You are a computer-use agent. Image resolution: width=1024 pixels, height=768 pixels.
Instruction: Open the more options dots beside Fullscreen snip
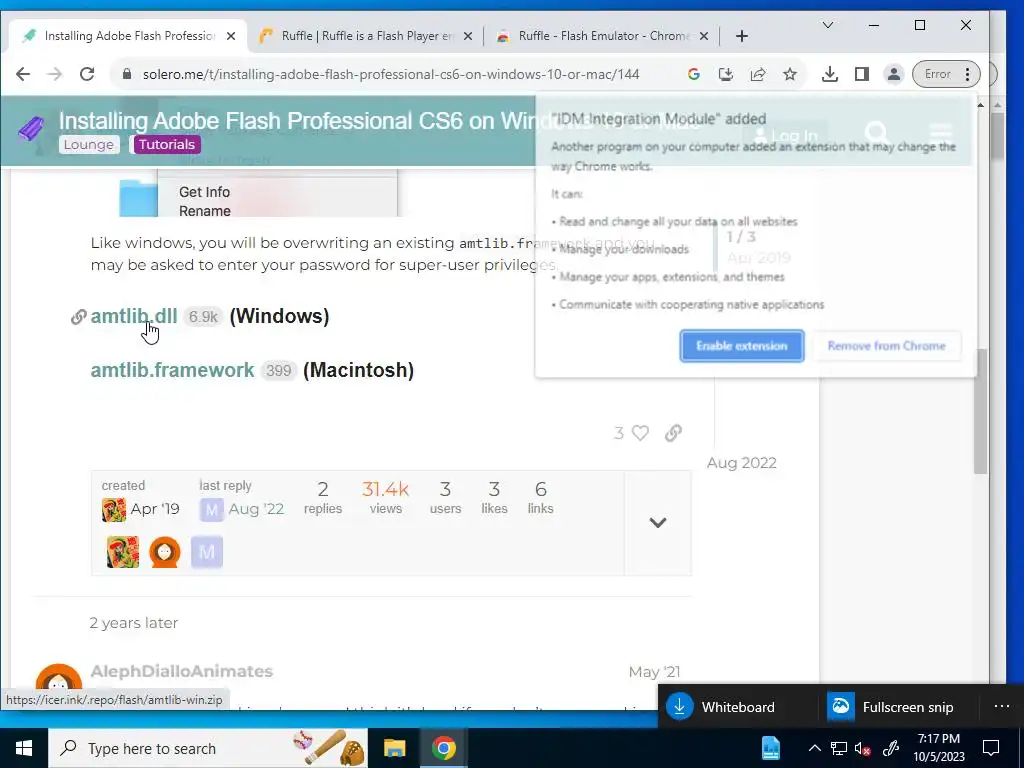coord(1002,707)
